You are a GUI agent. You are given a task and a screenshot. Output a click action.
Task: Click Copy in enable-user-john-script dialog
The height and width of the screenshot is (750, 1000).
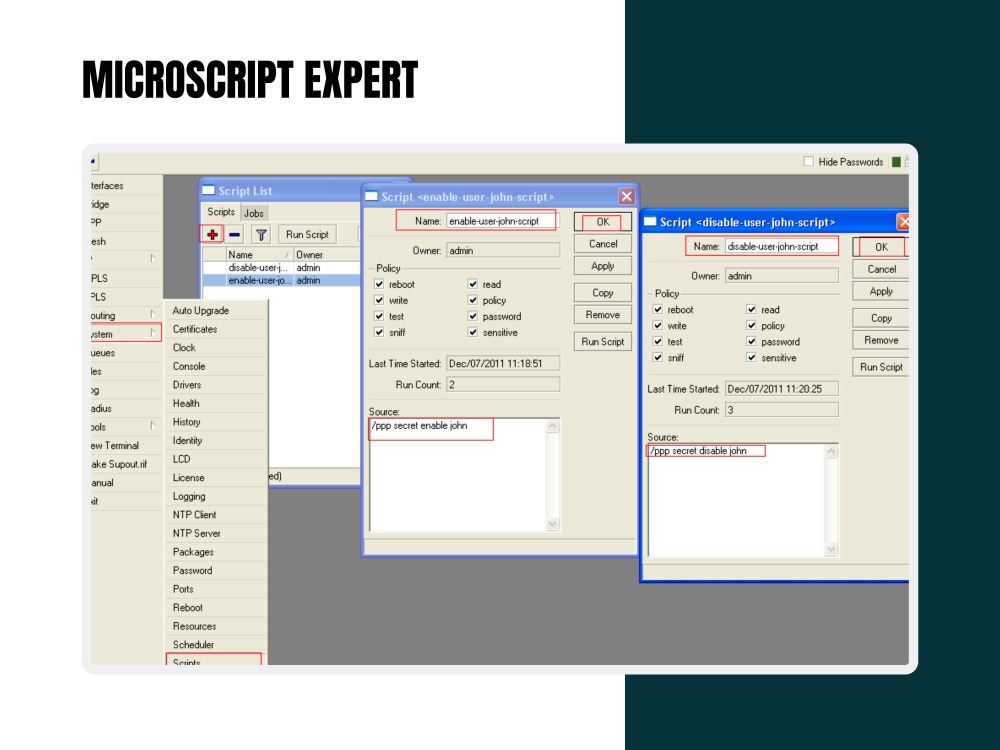603,293
